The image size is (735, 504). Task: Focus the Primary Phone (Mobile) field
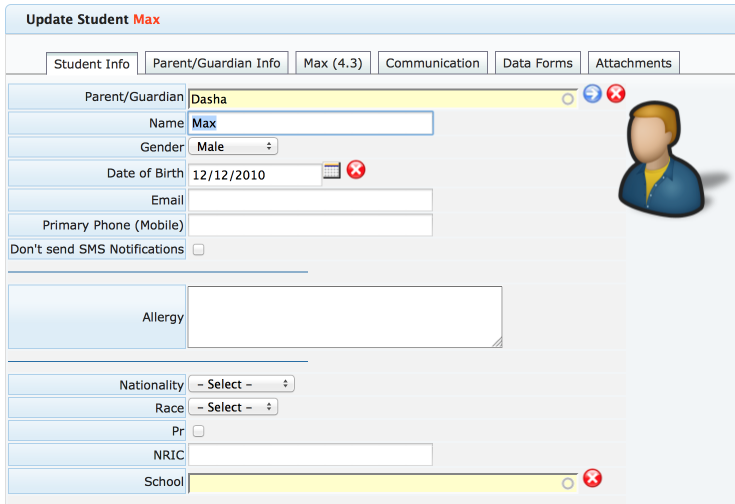pyautogui.click(x=310, y=225)
